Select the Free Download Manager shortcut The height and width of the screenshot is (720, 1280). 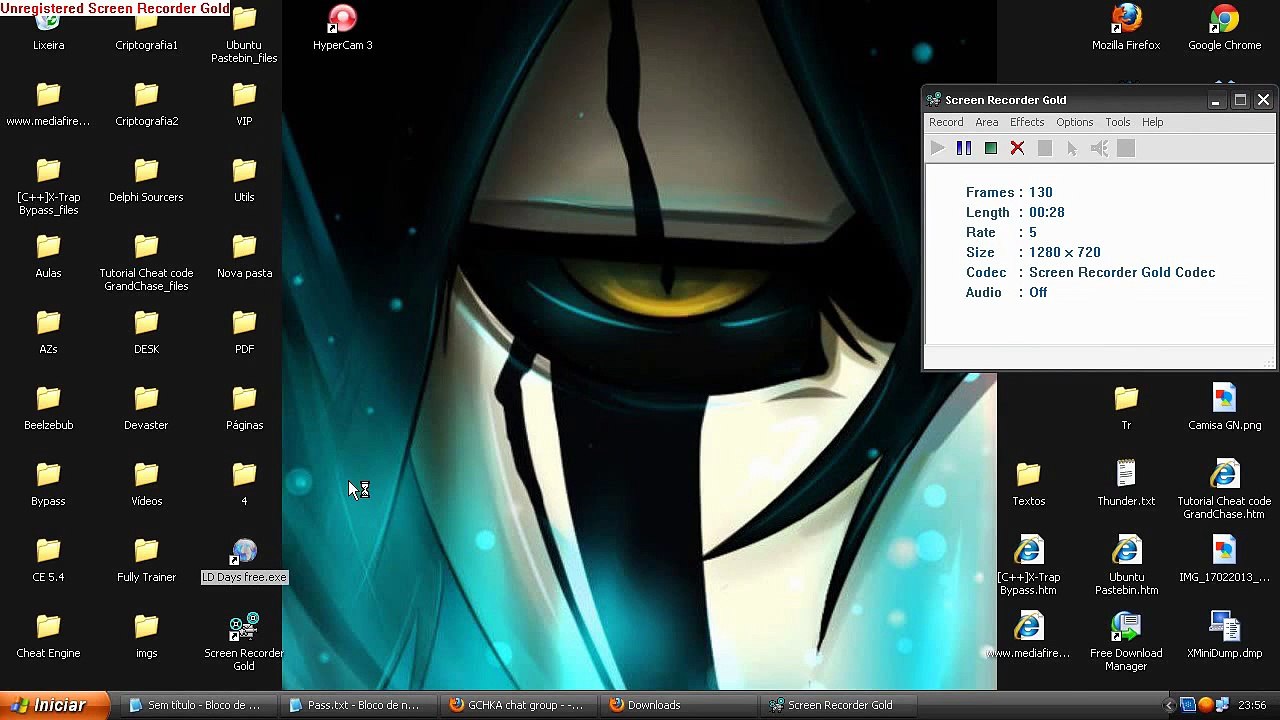pyautogui.click(x=1126, y=642)
